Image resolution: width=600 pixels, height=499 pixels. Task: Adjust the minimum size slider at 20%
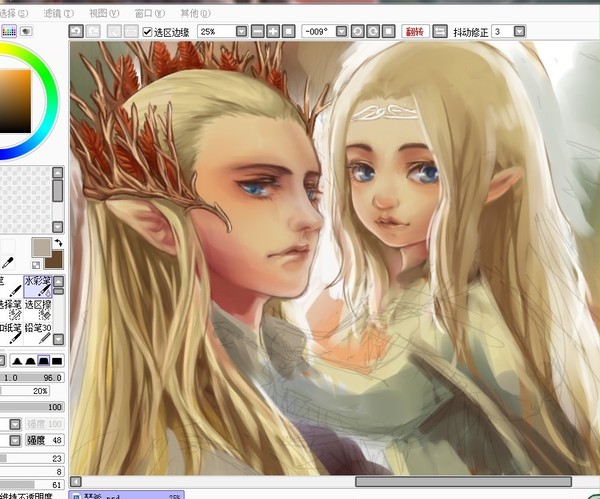coord(25,391)
